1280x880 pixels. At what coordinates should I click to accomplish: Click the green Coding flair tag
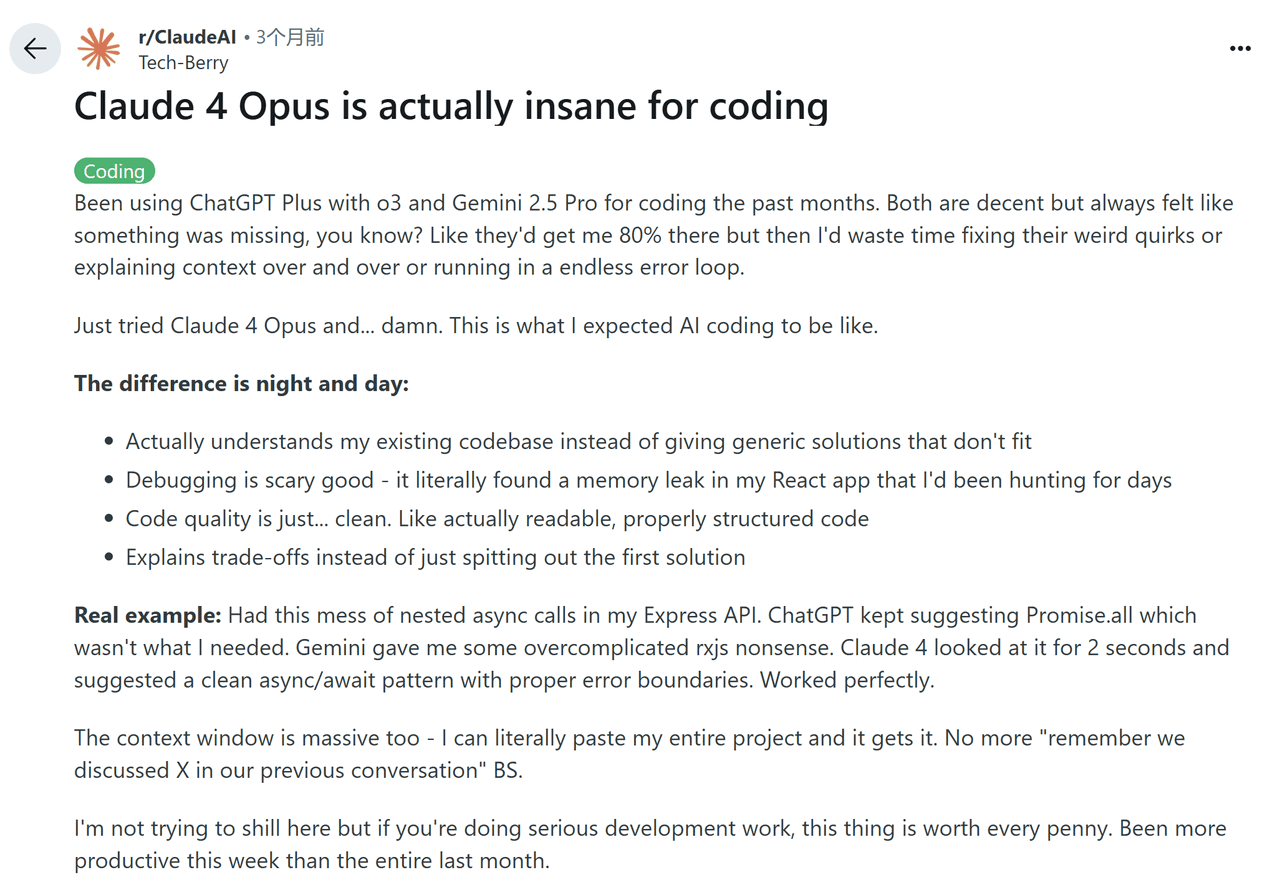pos(115,171)
